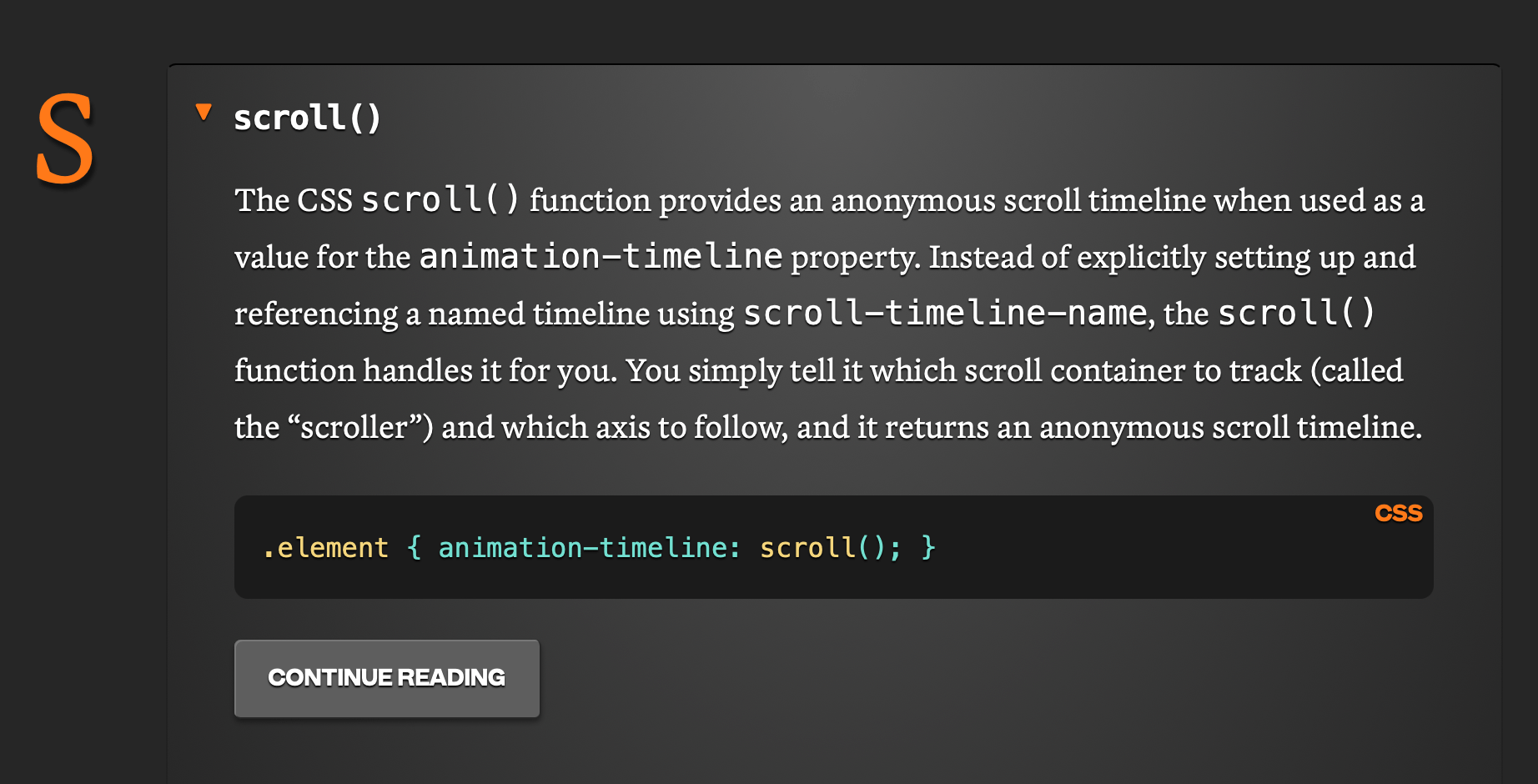The height and width of the screenshot is (784, 1538).
Task: Click the closing curly brace in the code snippet
Action: click(928, 548)
